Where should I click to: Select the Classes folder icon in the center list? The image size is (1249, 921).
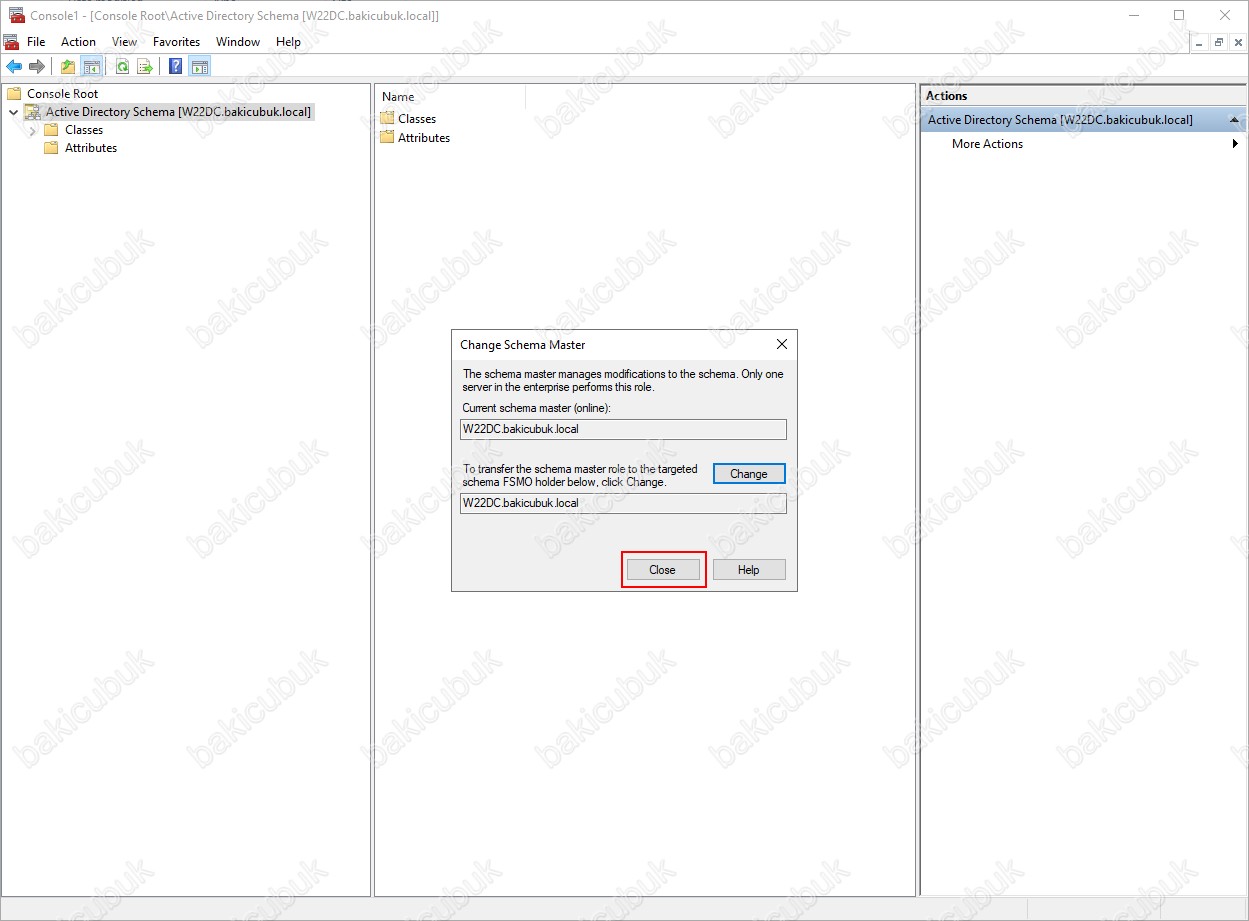387,118
